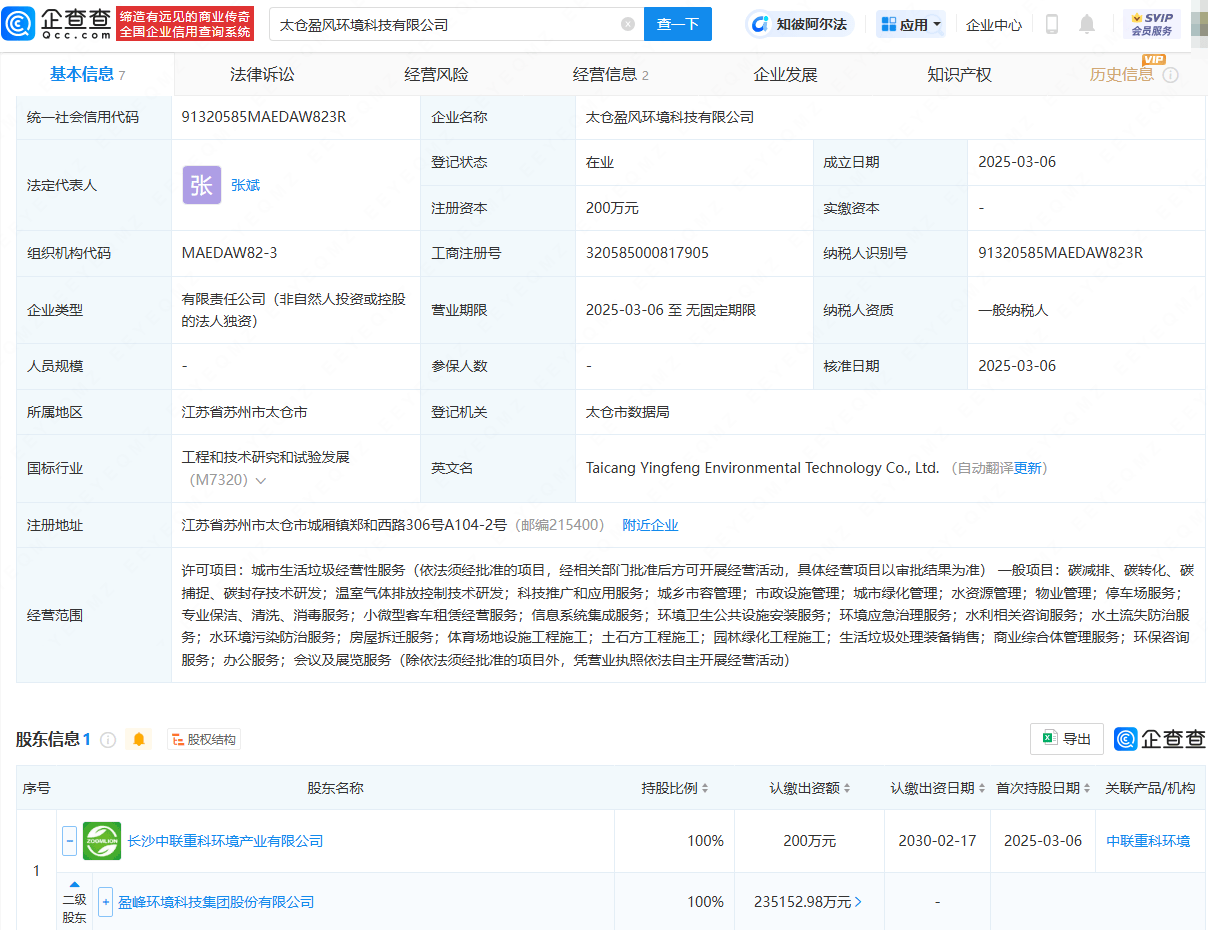Go to the 企业发展 tab
This screenshot has width=1208, height=930.
[785, 75]
